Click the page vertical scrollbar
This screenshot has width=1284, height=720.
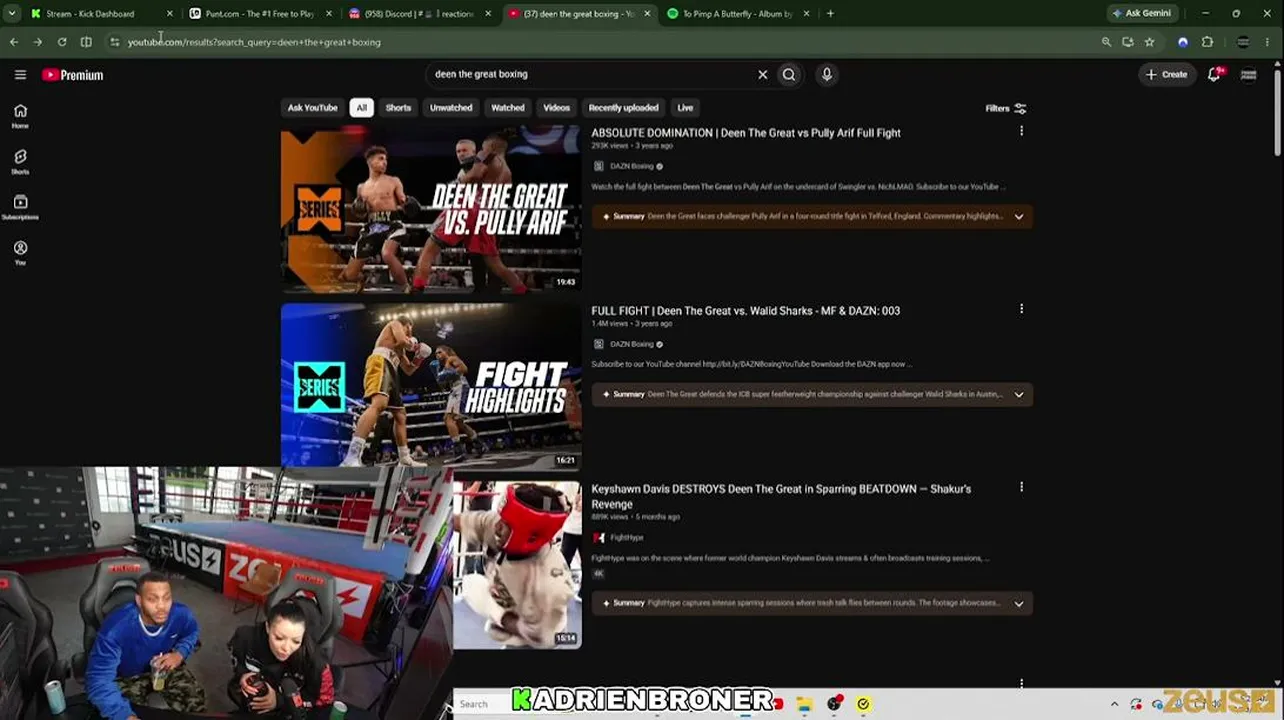1277,110
